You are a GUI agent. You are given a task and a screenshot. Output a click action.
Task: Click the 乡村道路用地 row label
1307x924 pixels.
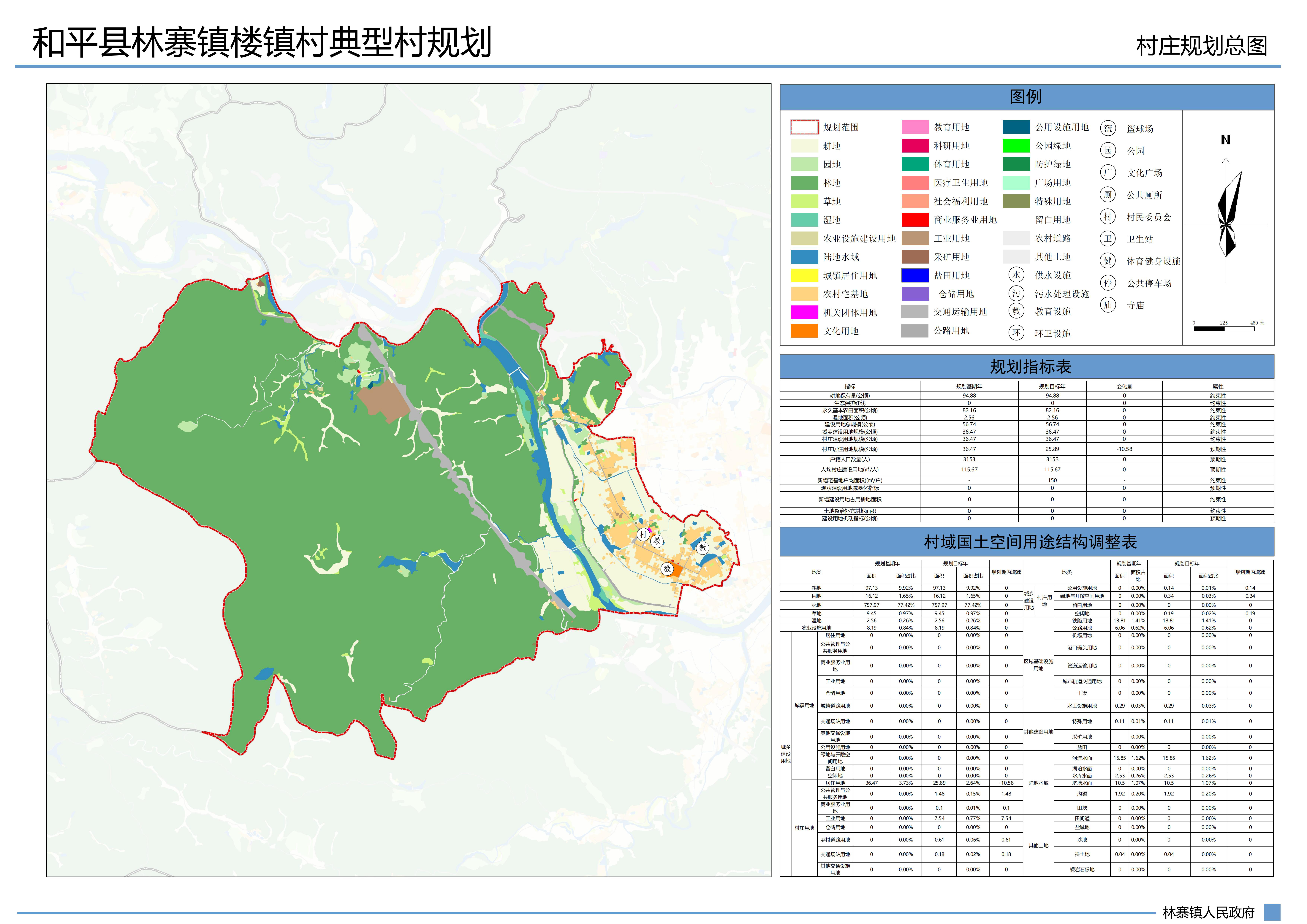(835, 840)
